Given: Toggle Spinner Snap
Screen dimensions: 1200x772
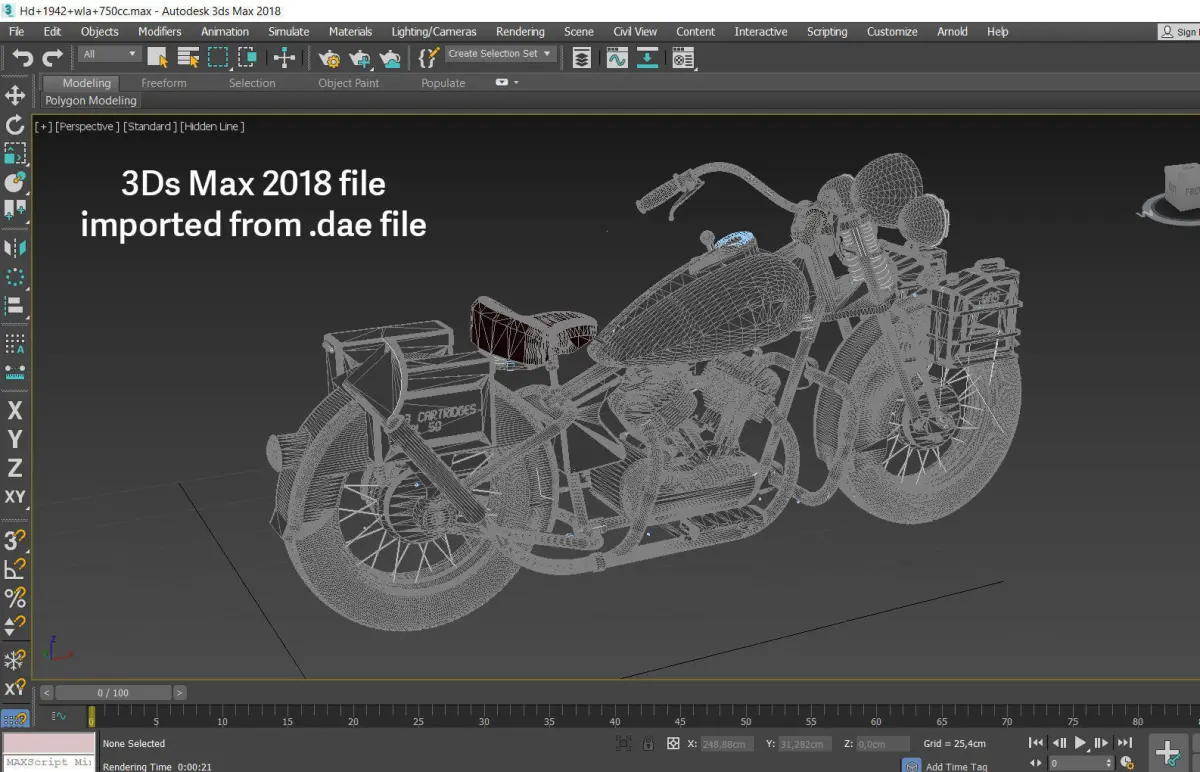Looking at the screenshot, I should [15, 627].
